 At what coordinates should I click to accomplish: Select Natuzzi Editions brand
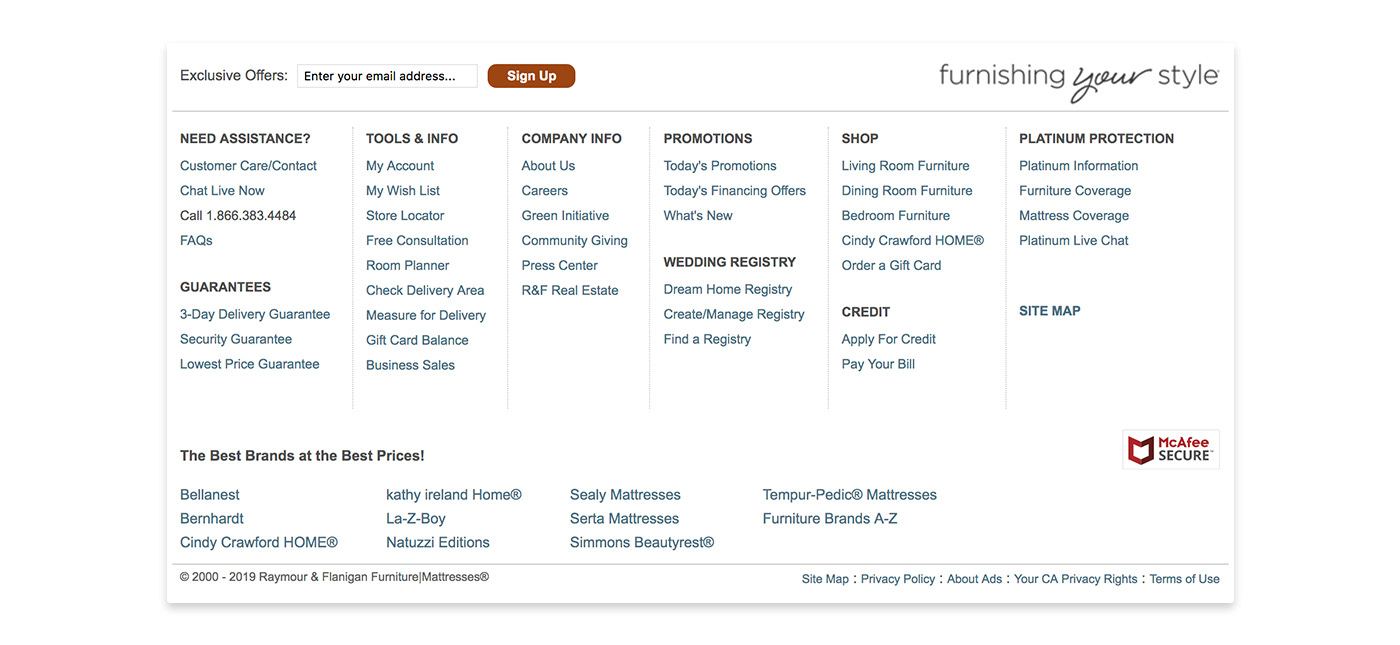tap(438, 543)
